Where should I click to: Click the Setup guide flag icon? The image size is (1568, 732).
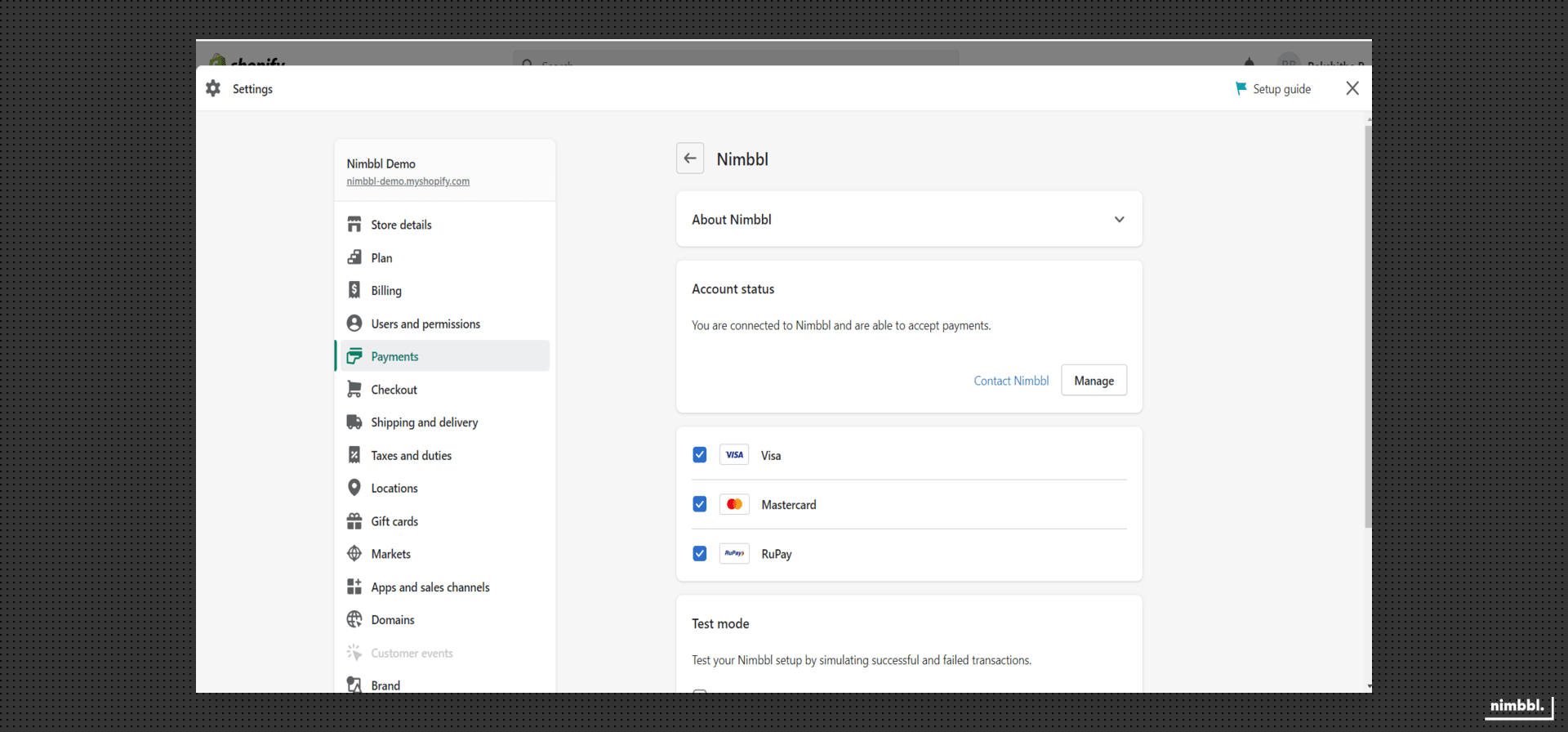(x=1241, y=88)
